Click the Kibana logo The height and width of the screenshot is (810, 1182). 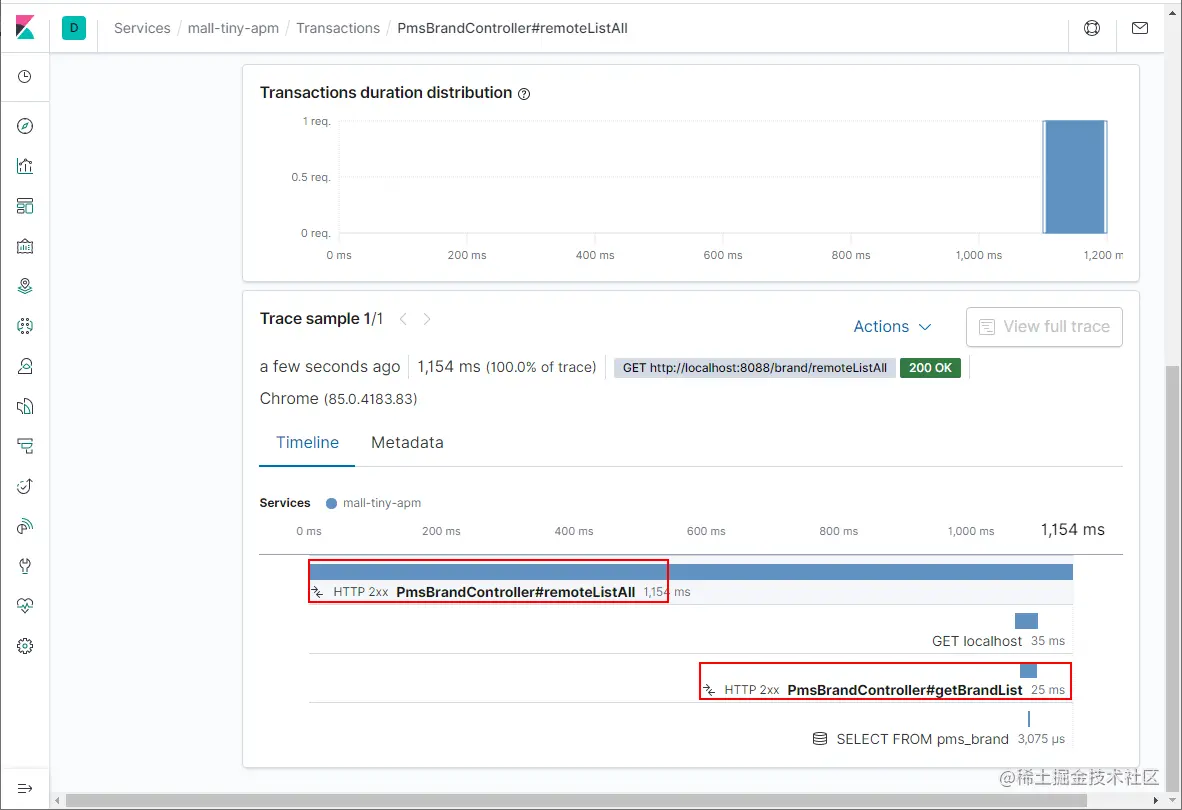pyautogui.click(x=25, y=28)
